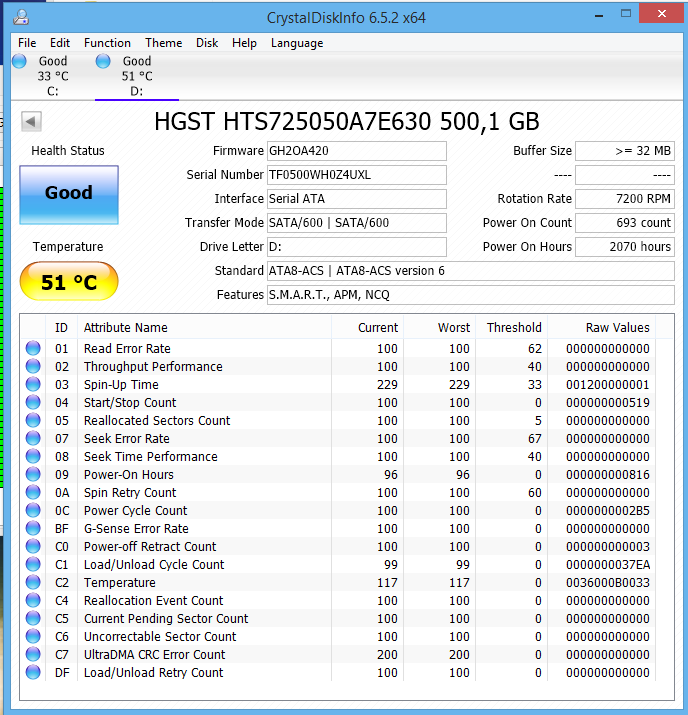Click status orb for Temperature attribute row
The image size is (688, 715).
[33, 582]
